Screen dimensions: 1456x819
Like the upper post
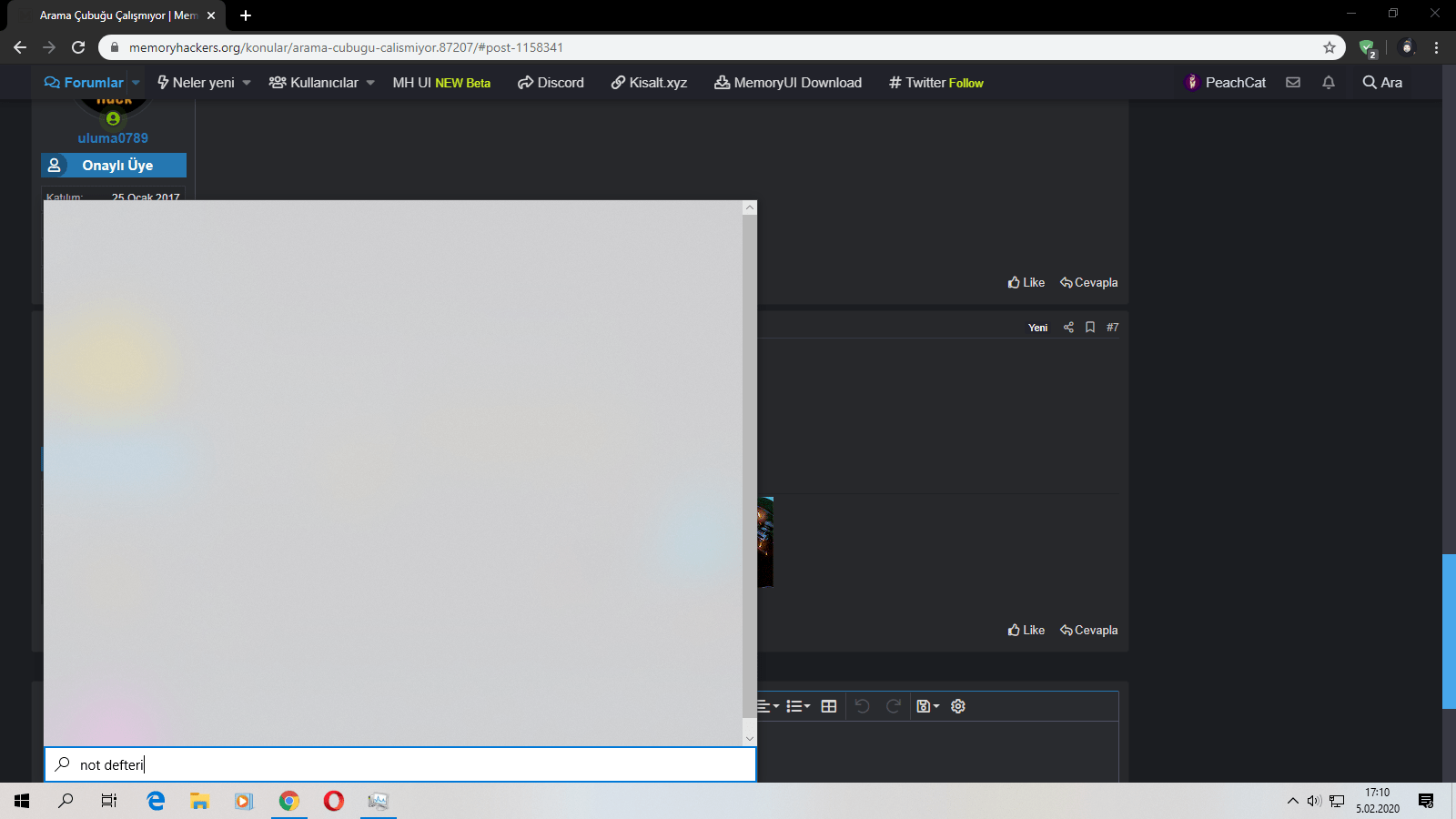click(x=1026, y=282)
